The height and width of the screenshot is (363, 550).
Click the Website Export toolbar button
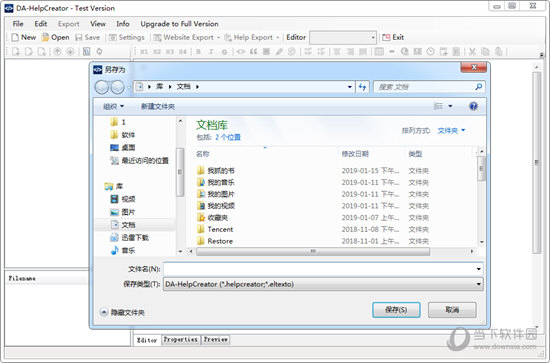coord(183,37)
